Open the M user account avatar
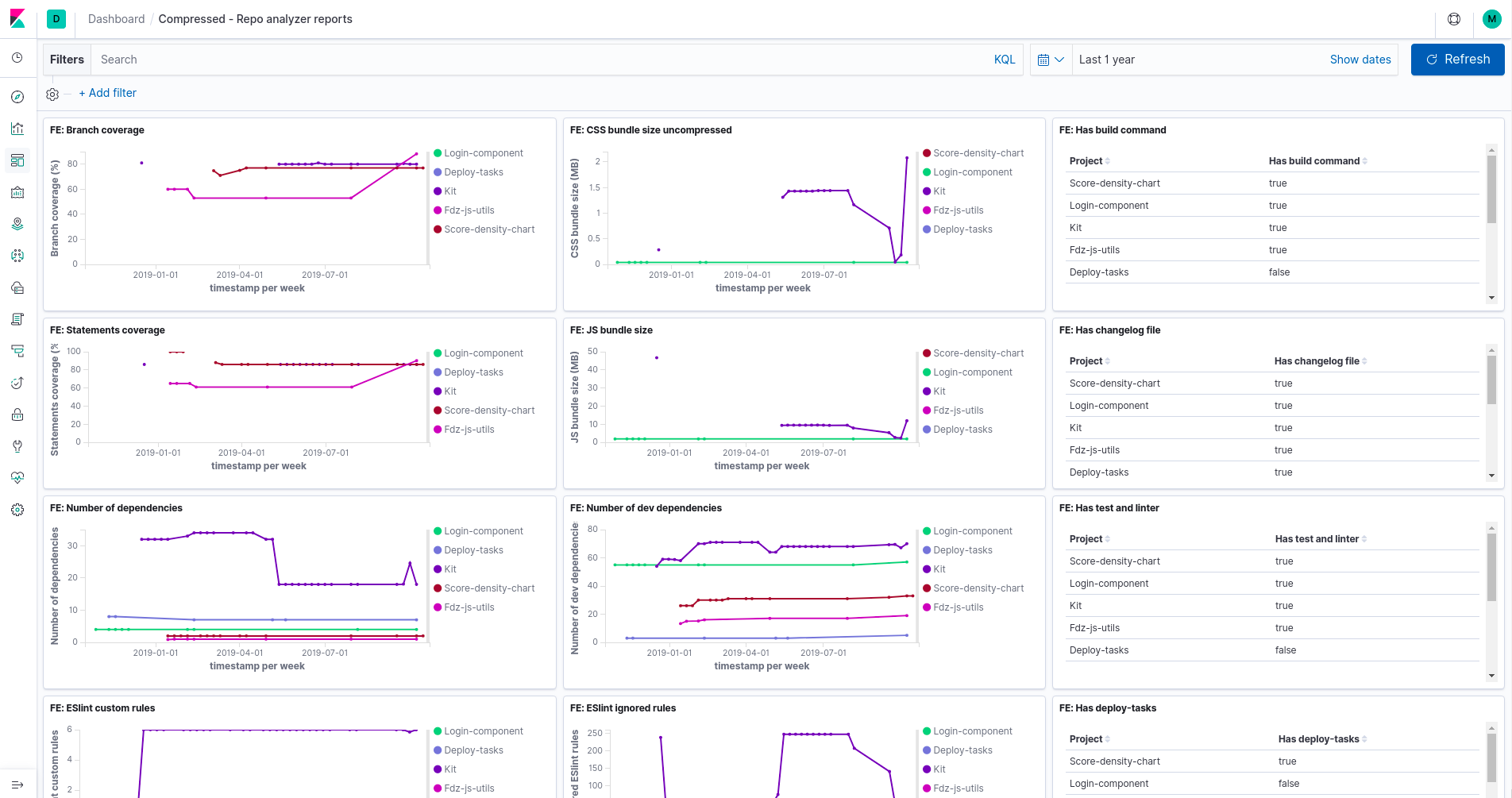Screen dimensions: 1512x798 1492,19
